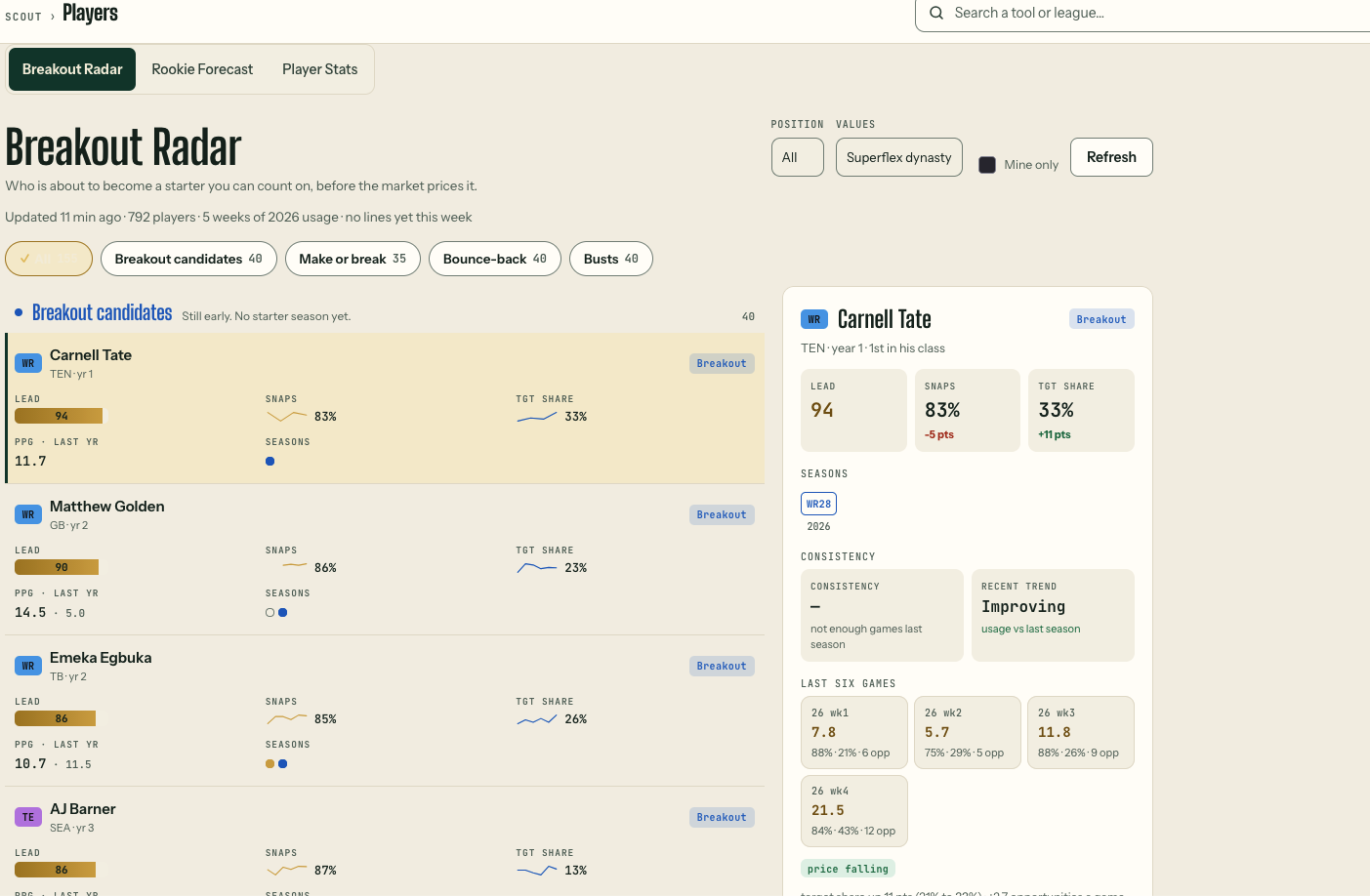Toggle the Busts filter chip
Viewport: 1370px width, 896px height.
(611, 259)
